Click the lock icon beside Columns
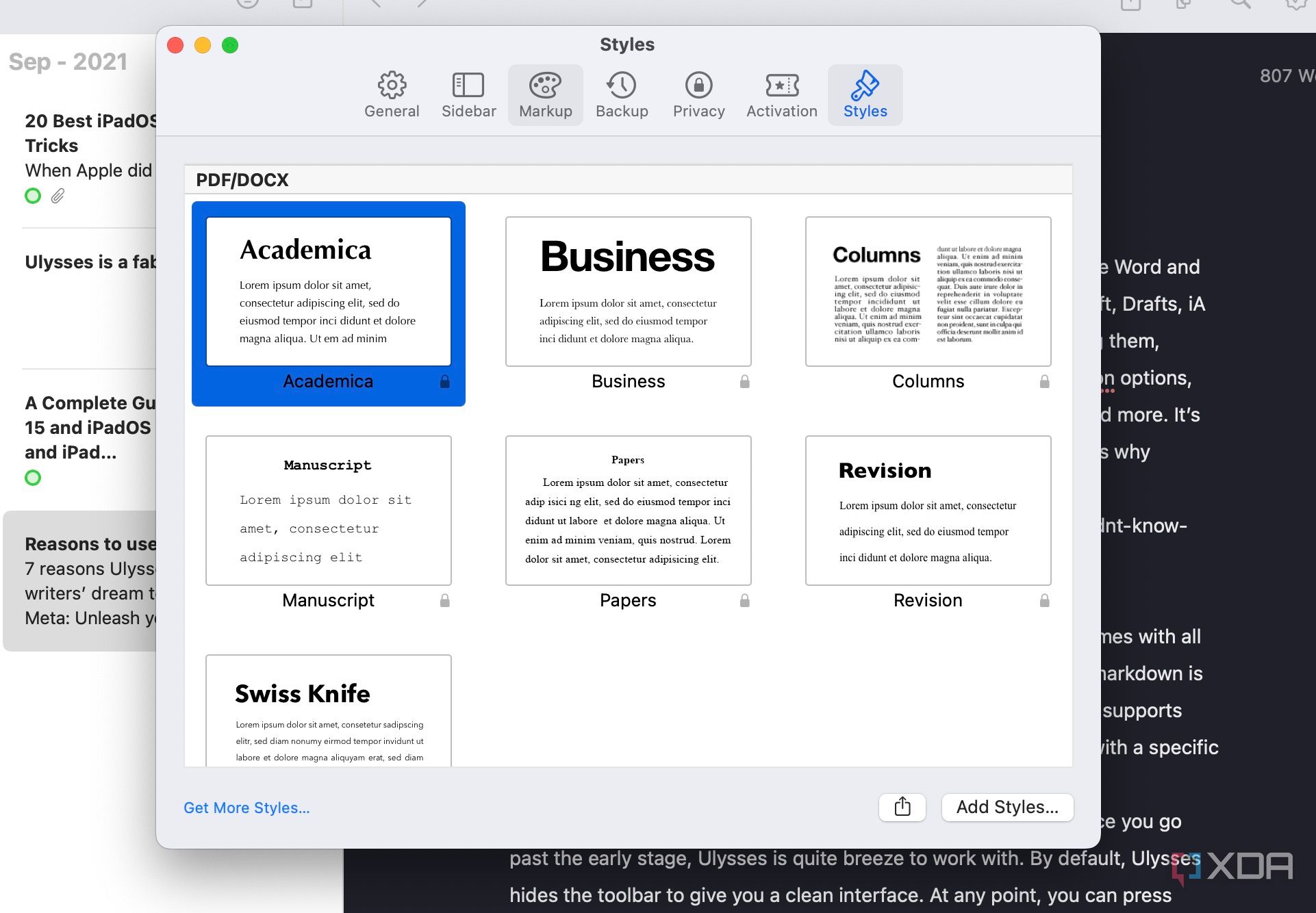Screen dimensions: 1316x913 1045,381
